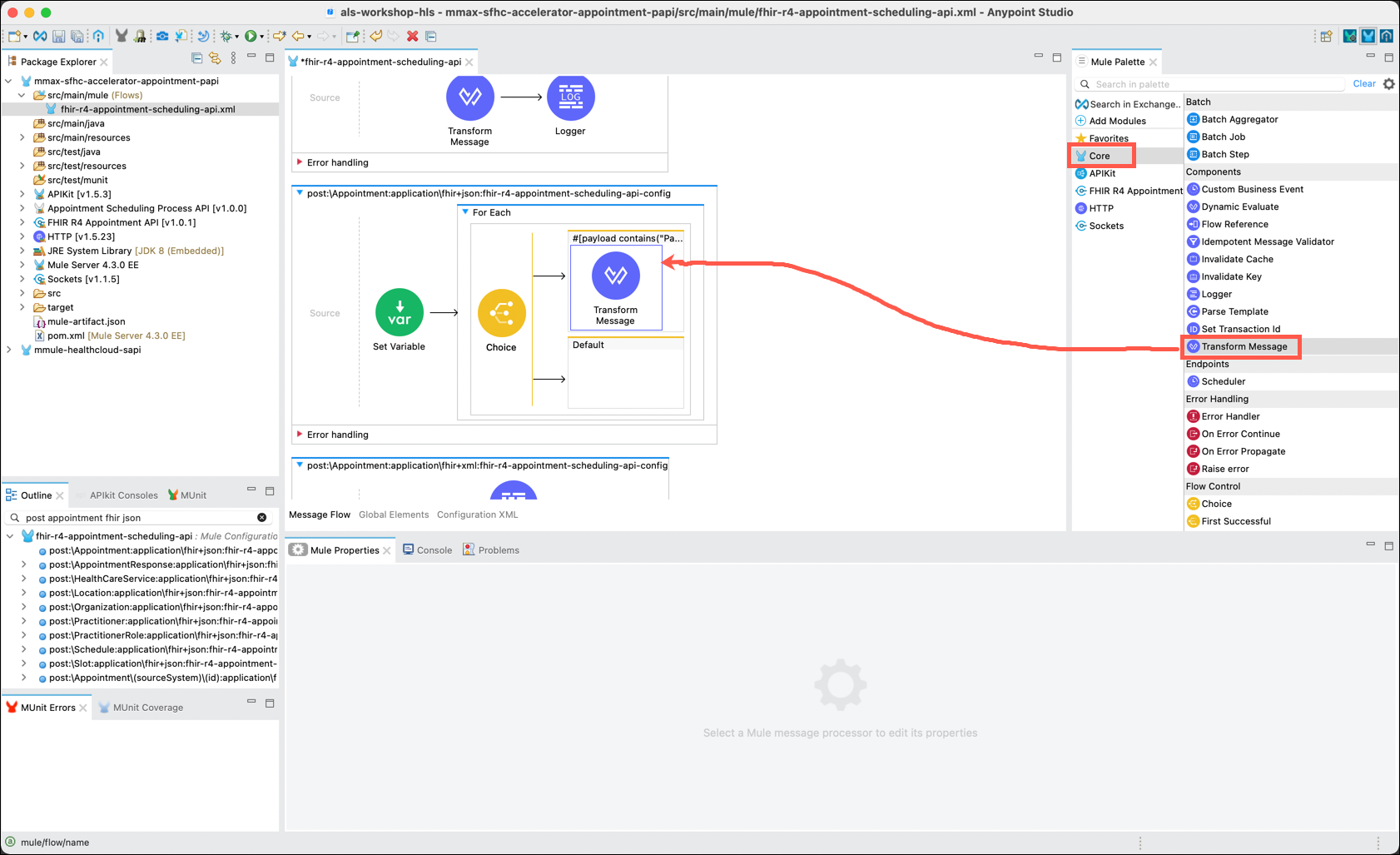
Task: Click the New project toolbar icon
Action: point(14,36)
